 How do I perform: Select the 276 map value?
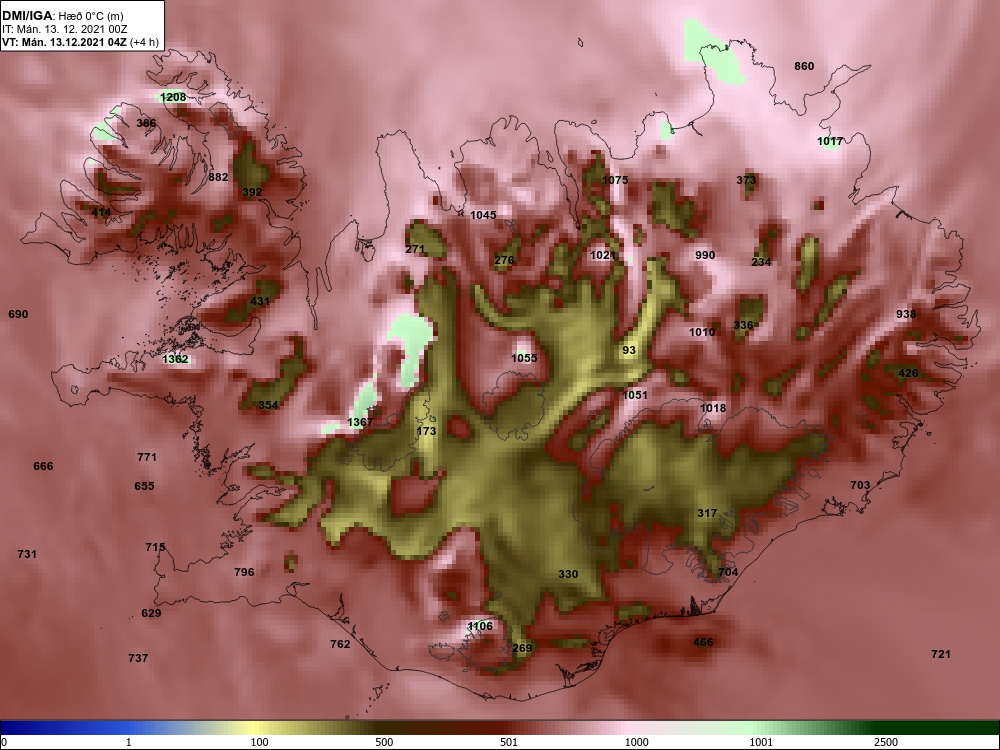[x=504, y=260]
